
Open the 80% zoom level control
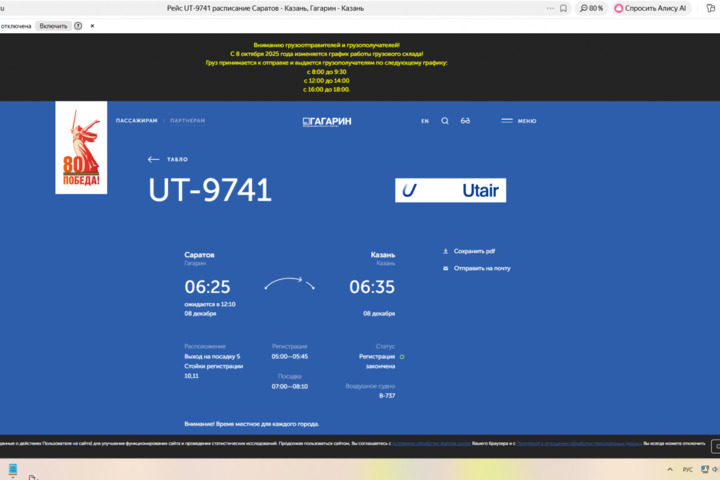(x=591, y=8)
